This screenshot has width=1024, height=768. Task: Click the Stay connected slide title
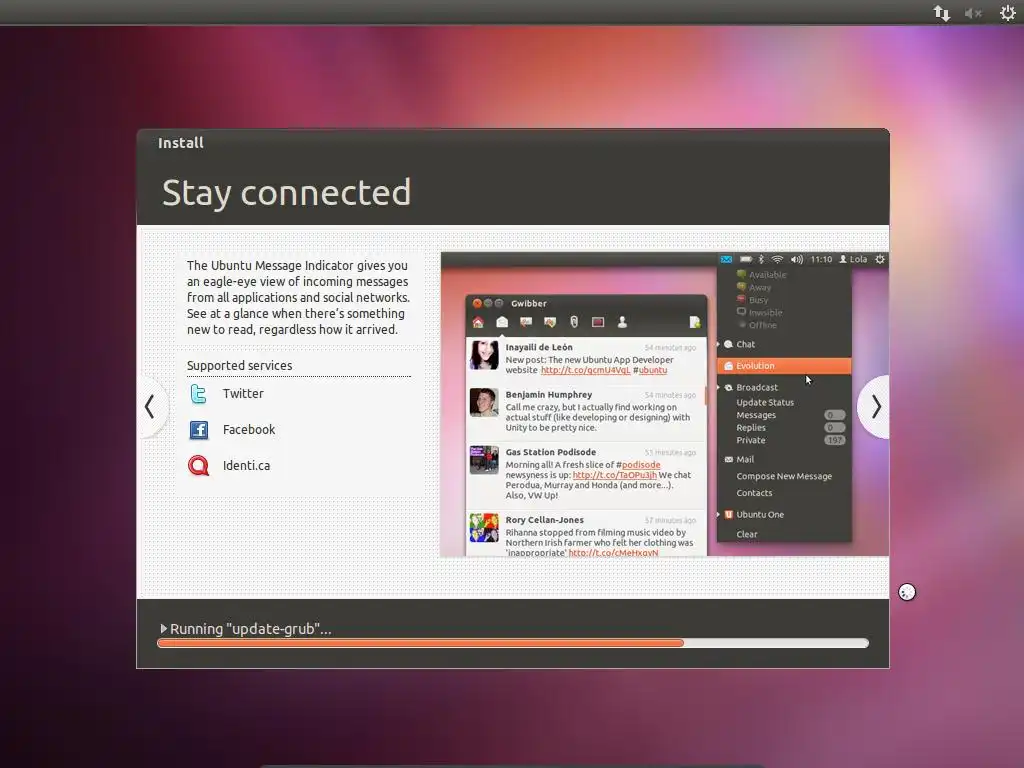coord(287,193)
